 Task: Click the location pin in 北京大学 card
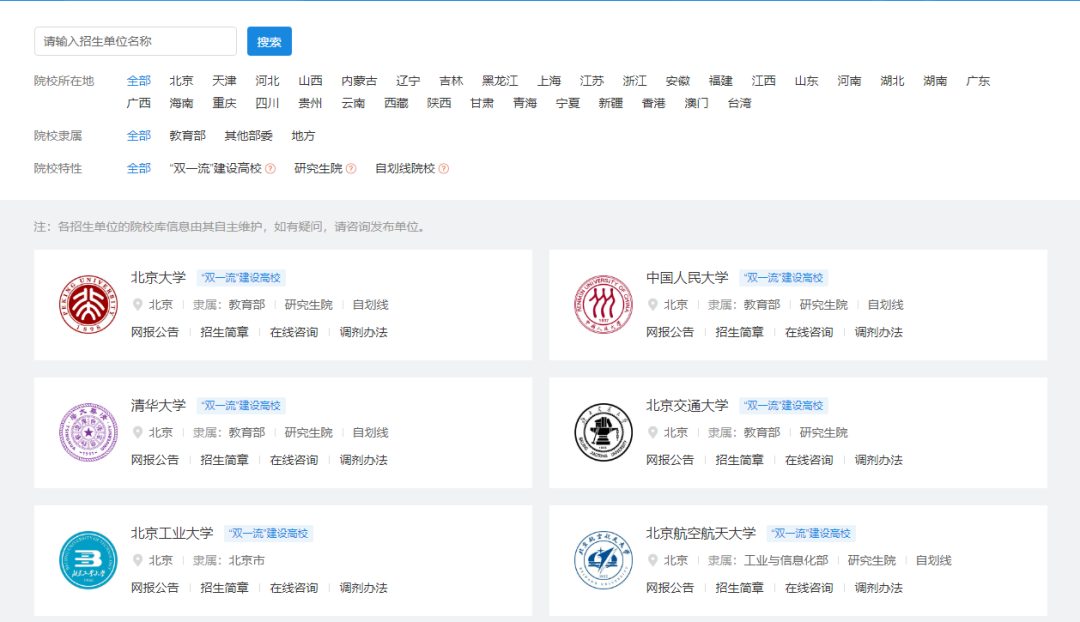pos(138,304)
